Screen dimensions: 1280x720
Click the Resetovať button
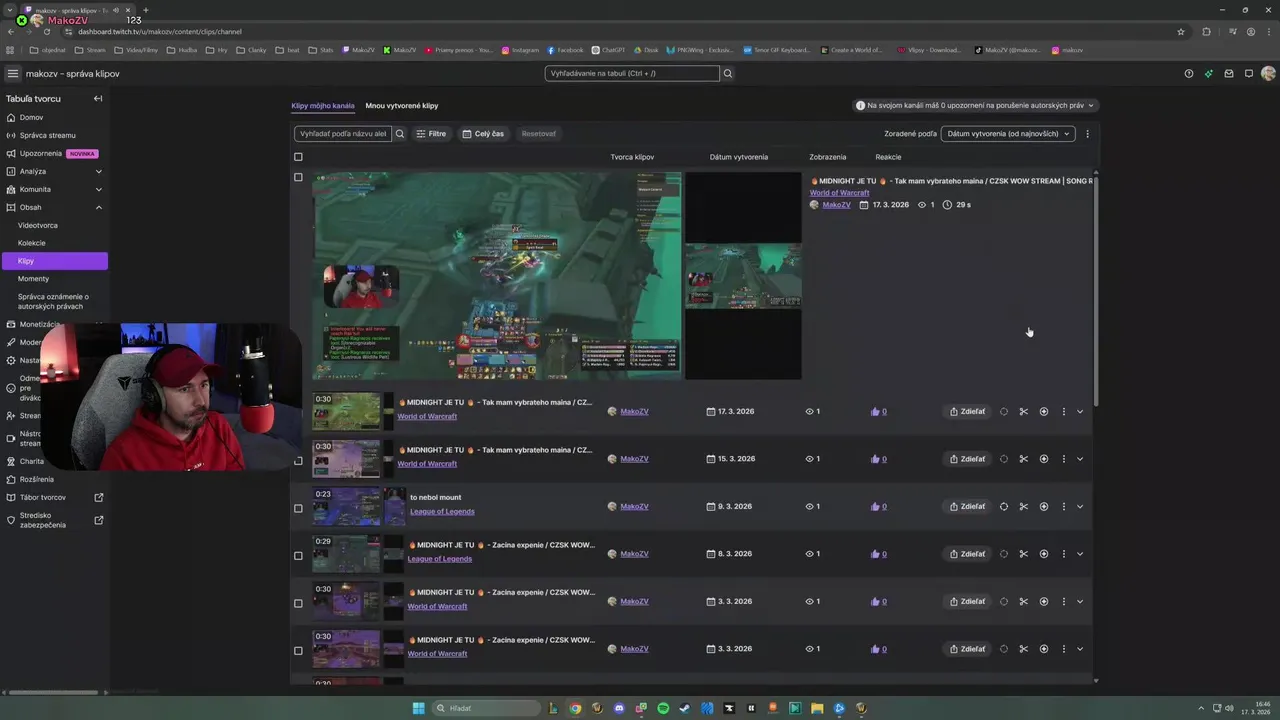tap(539, 133)
